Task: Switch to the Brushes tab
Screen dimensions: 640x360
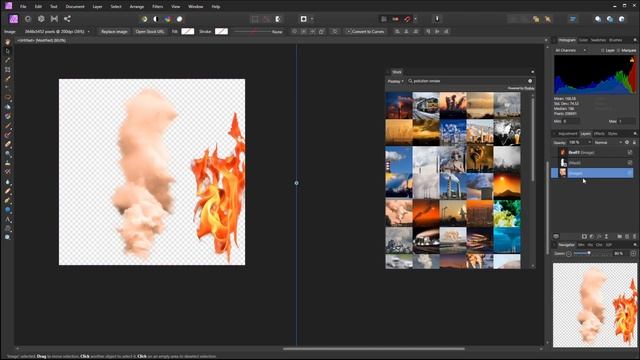Action: click(x=616, y=40)
